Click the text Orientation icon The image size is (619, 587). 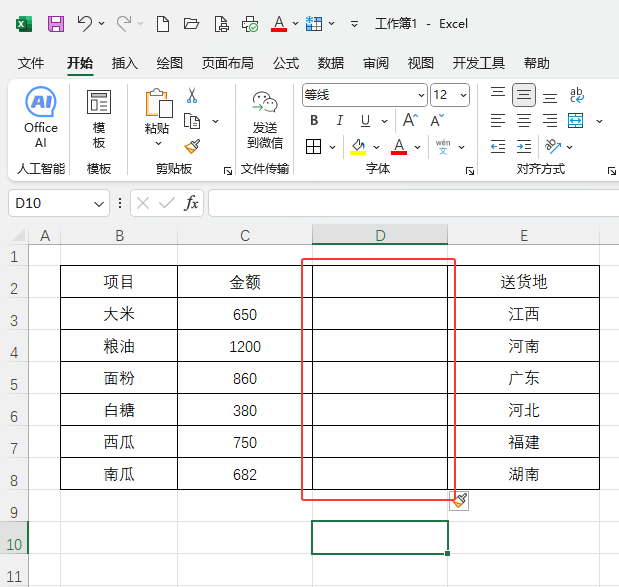553,146
